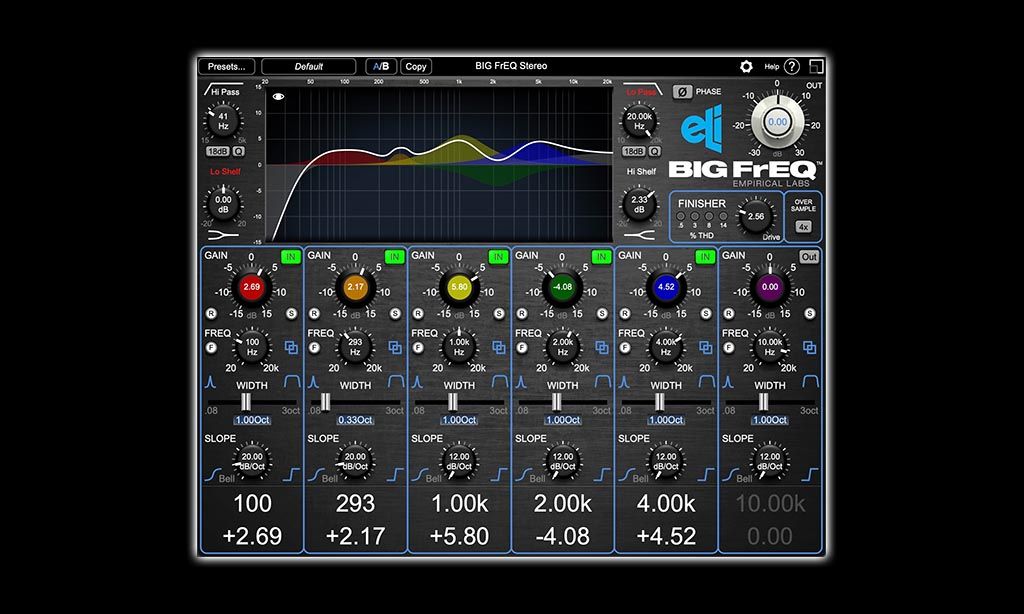Click the link icon on the 100 Hz band
This screenshot has width=1024, height=614.
(291, 347)
